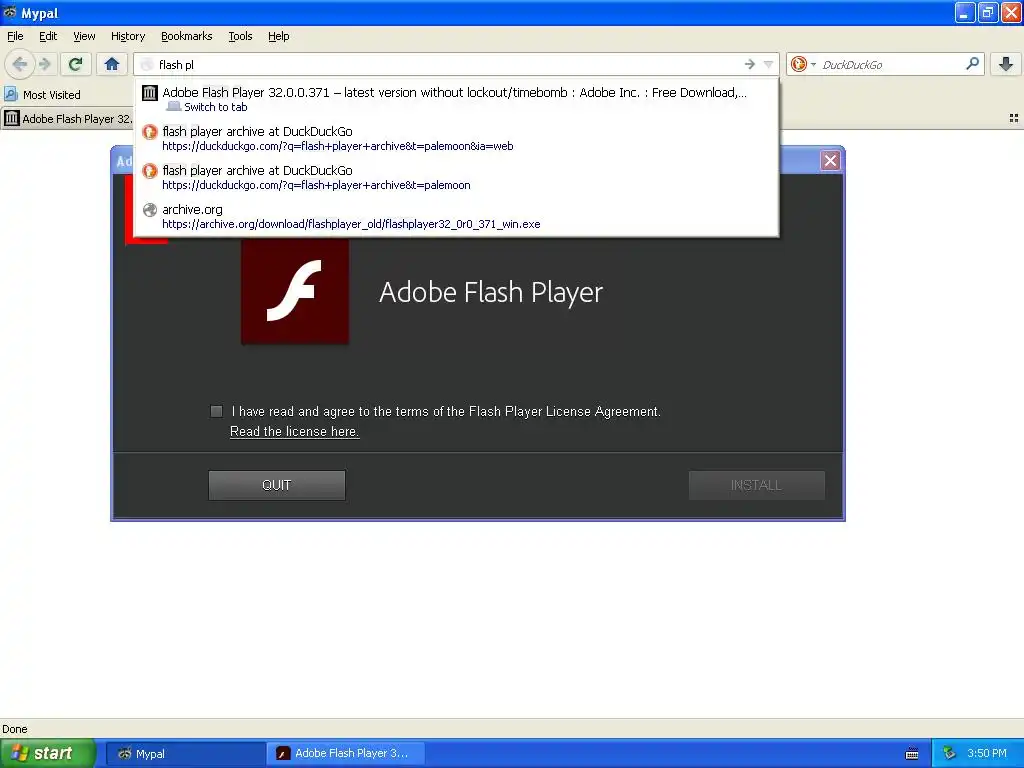Open the View menu
The image size is (1024, 768).
84,36
